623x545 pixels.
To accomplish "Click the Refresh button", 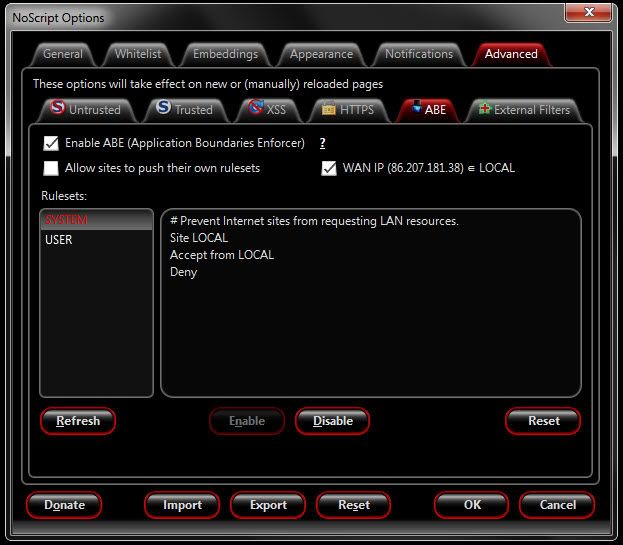I will (78, 421).
